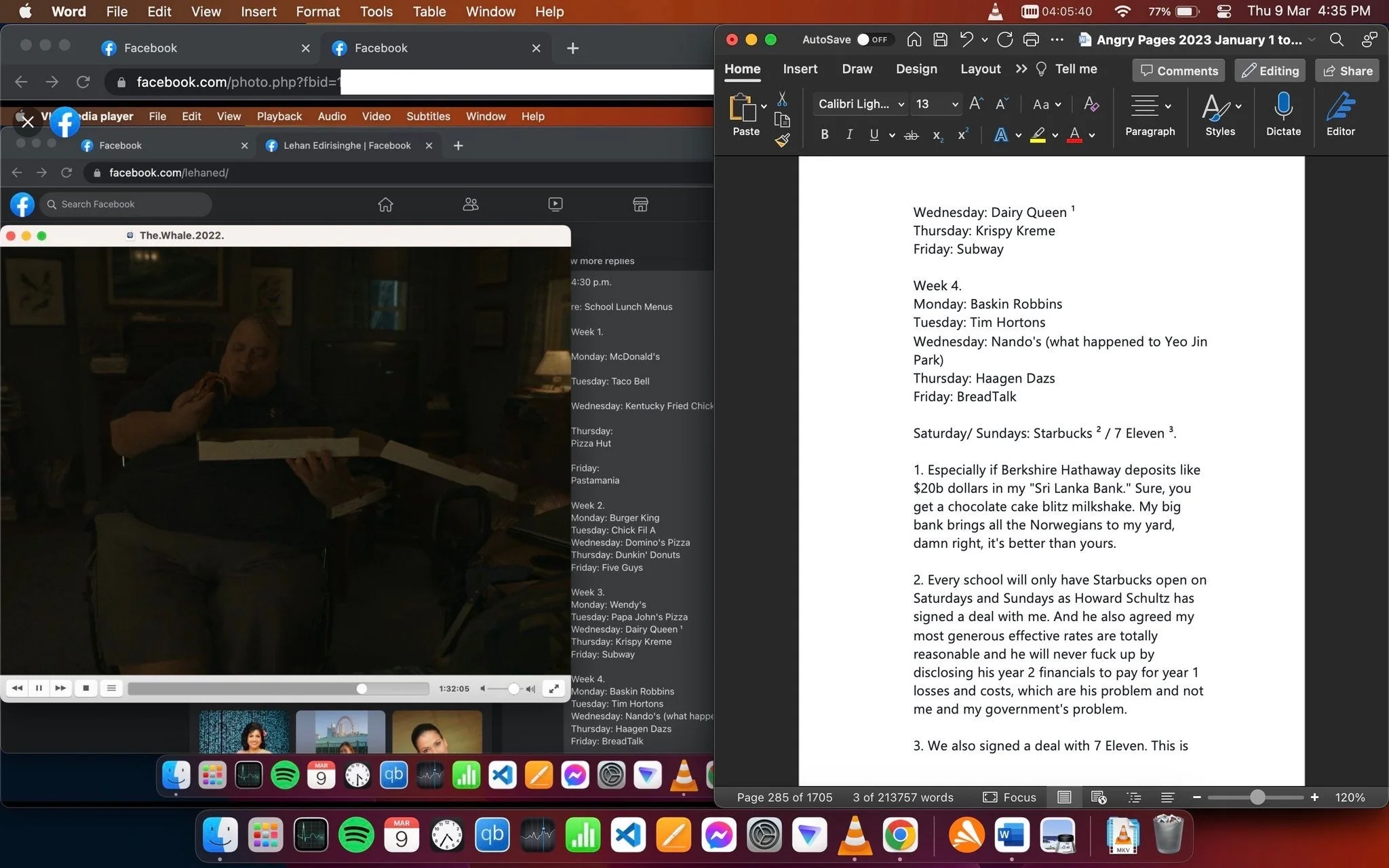Viewport: 1389px width, 868px height.
Task: Click zoom in plus in status bar
Action: pos(1314,797)
